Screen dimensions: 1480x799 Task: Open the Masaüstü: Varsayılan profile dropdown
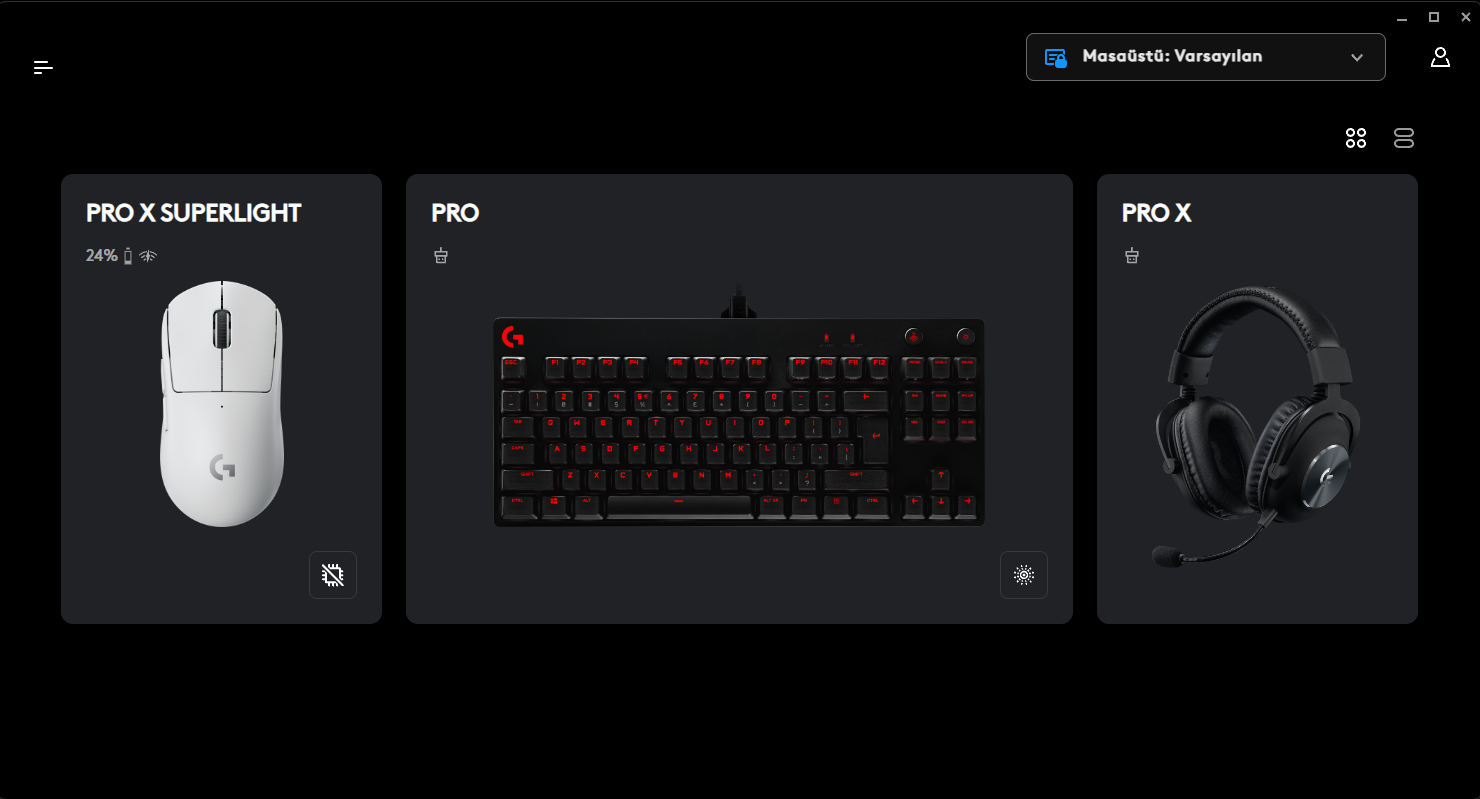[x=1205, y=57]
